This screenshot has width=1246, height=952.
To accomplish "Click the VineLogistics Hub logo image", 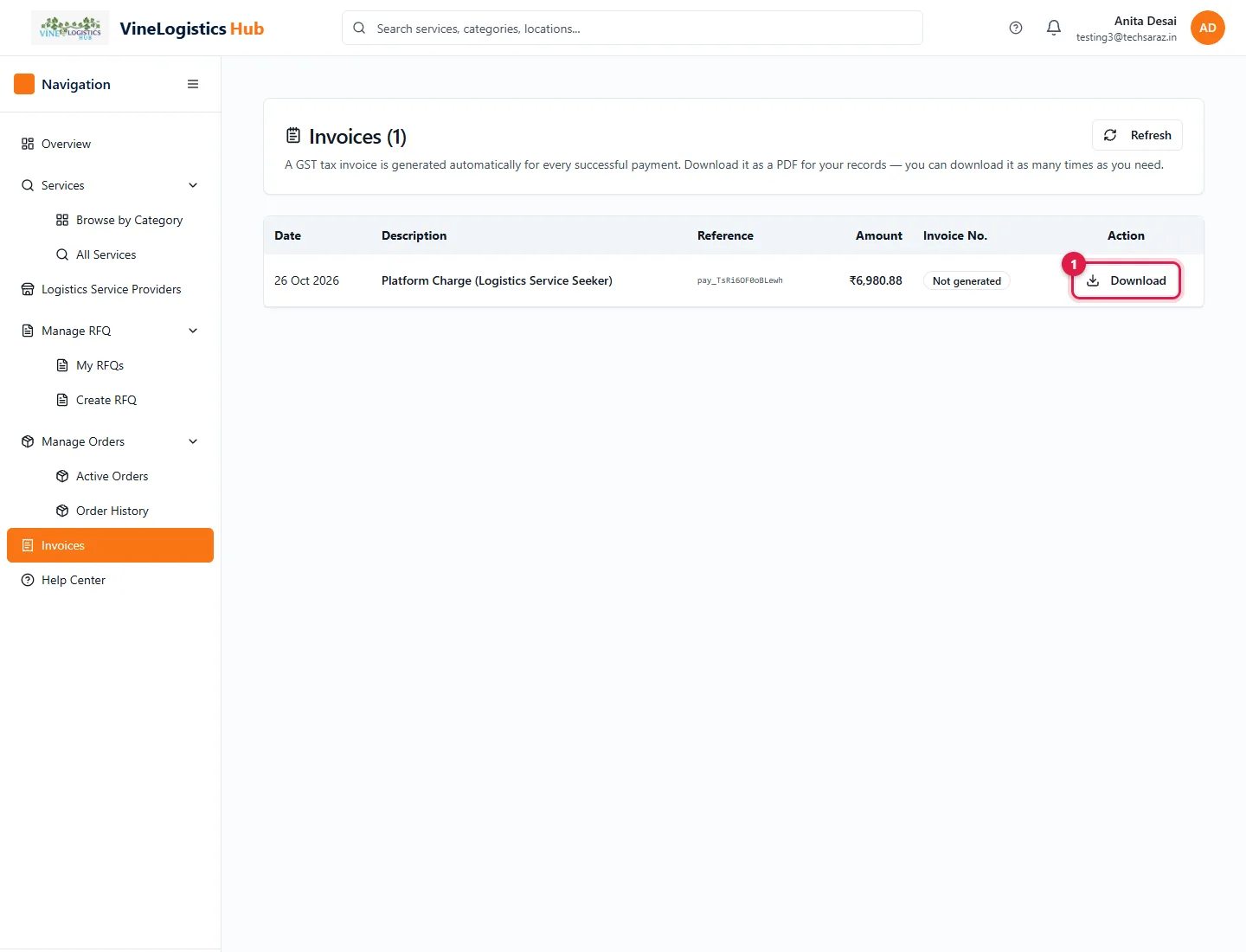I will coord(70,28).
